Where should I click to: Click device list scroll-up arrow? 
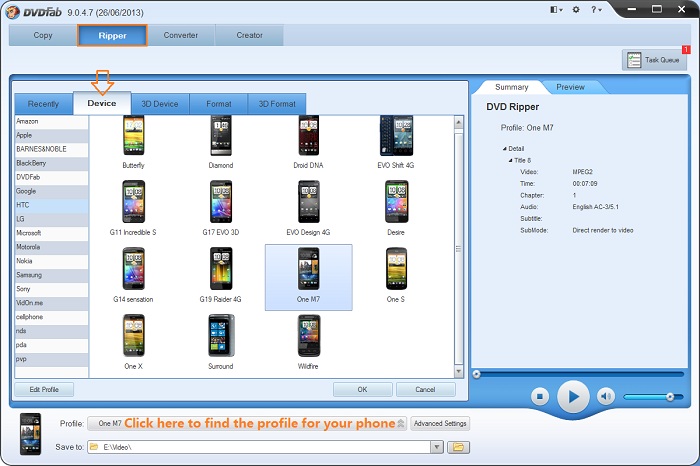click(458, 122)
